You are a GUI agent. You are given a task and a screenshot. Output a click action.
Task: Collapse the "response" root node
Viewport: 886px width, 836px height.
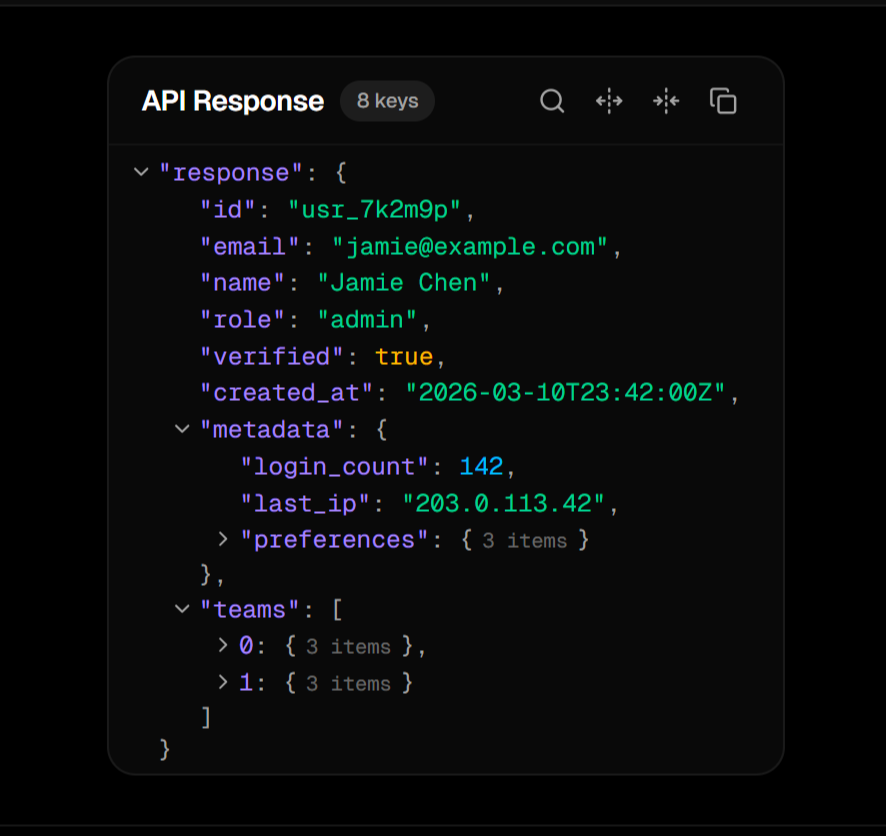[141, 172]
